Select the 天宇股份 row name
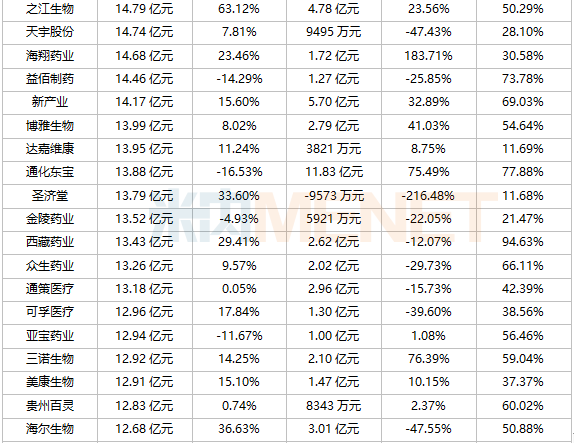 pos(50,32)
